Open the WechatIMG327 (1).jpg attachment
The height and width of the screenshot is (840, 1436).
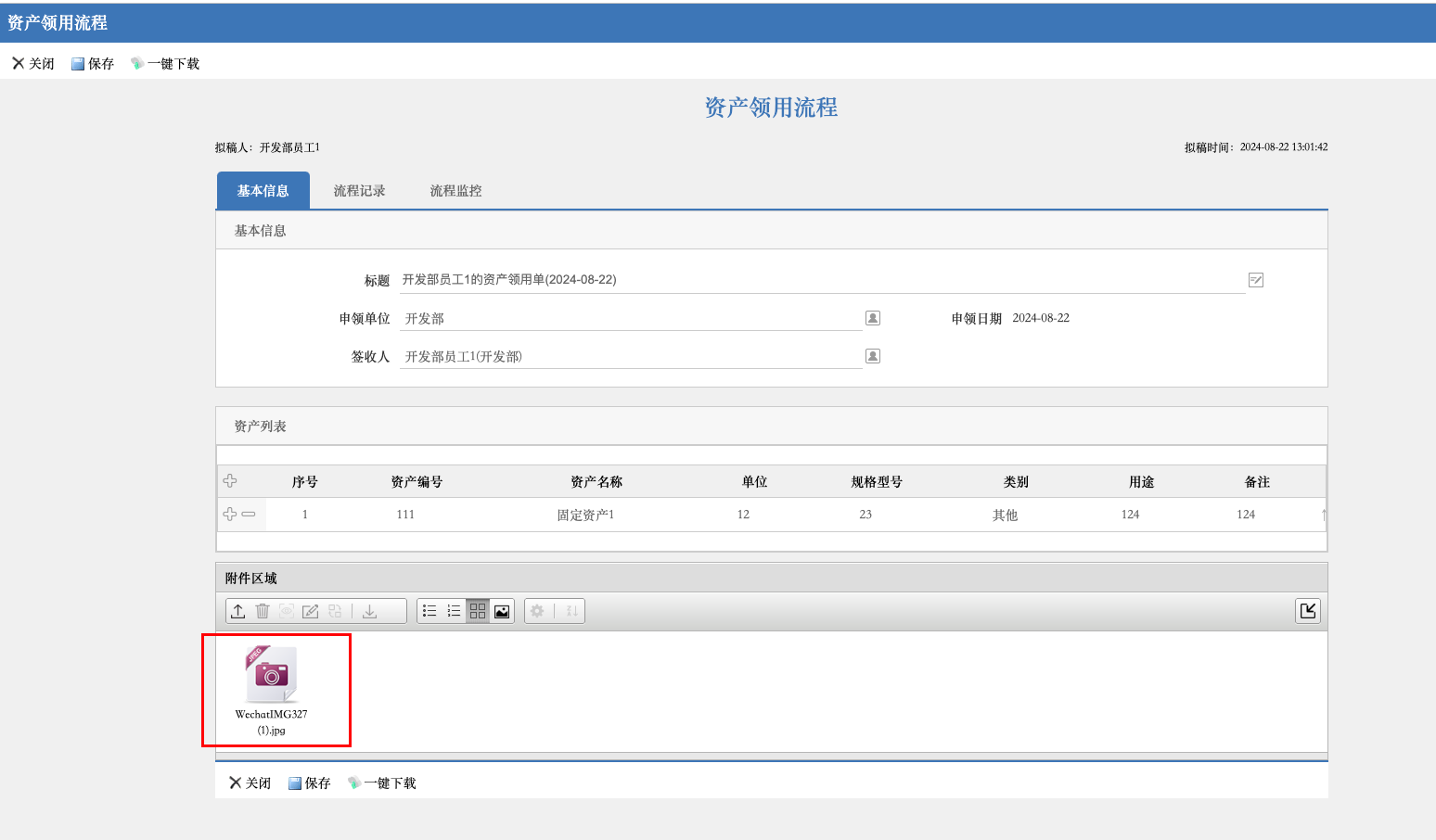coord(272,690)
